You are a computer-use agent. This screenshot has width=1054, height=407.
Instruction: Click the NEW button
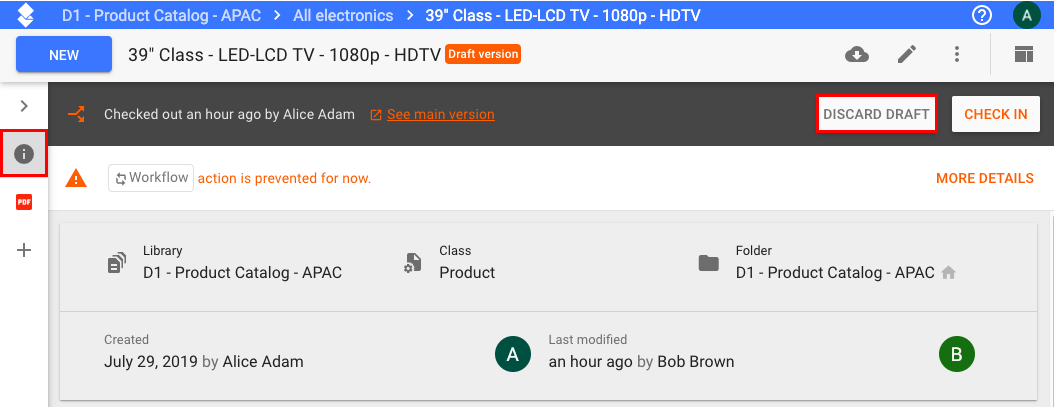64,54
